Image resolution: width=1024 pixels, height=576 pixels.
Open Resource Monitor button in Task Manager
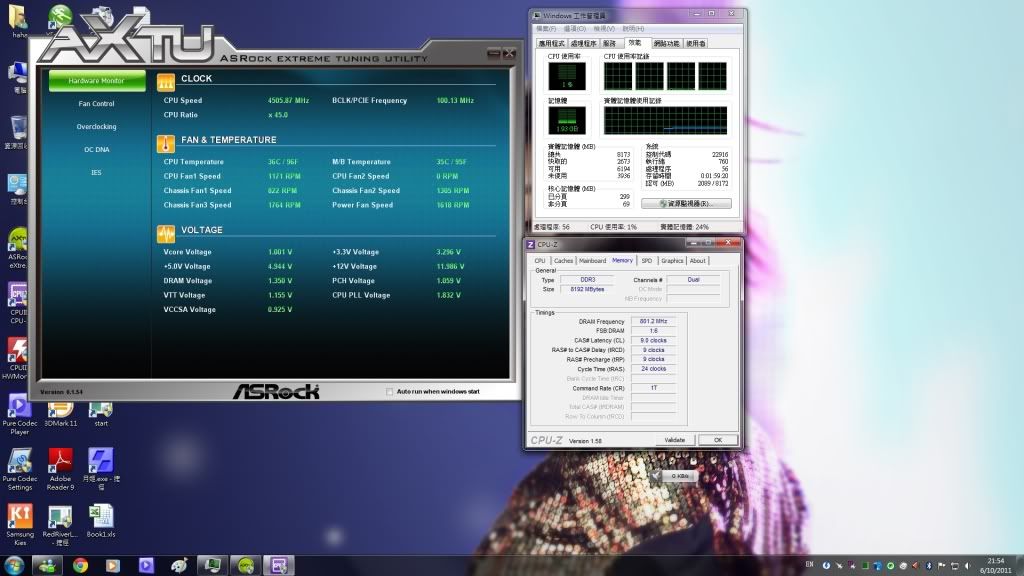(x=686, y=204)
